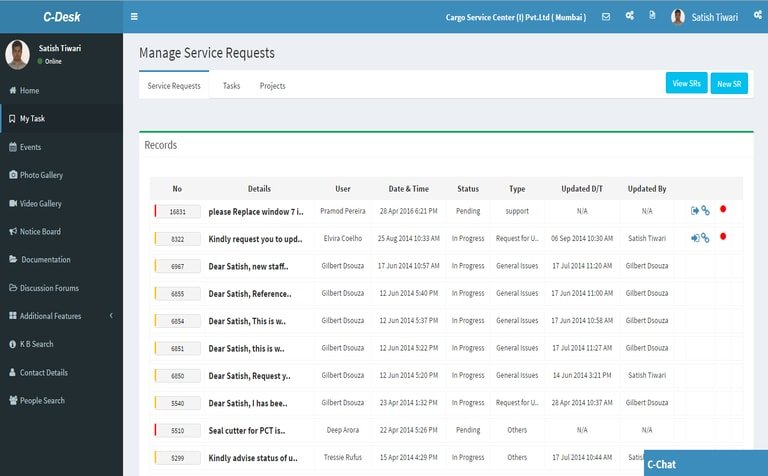
Task: Click the Events calendar icon
Action: (13, 146)
